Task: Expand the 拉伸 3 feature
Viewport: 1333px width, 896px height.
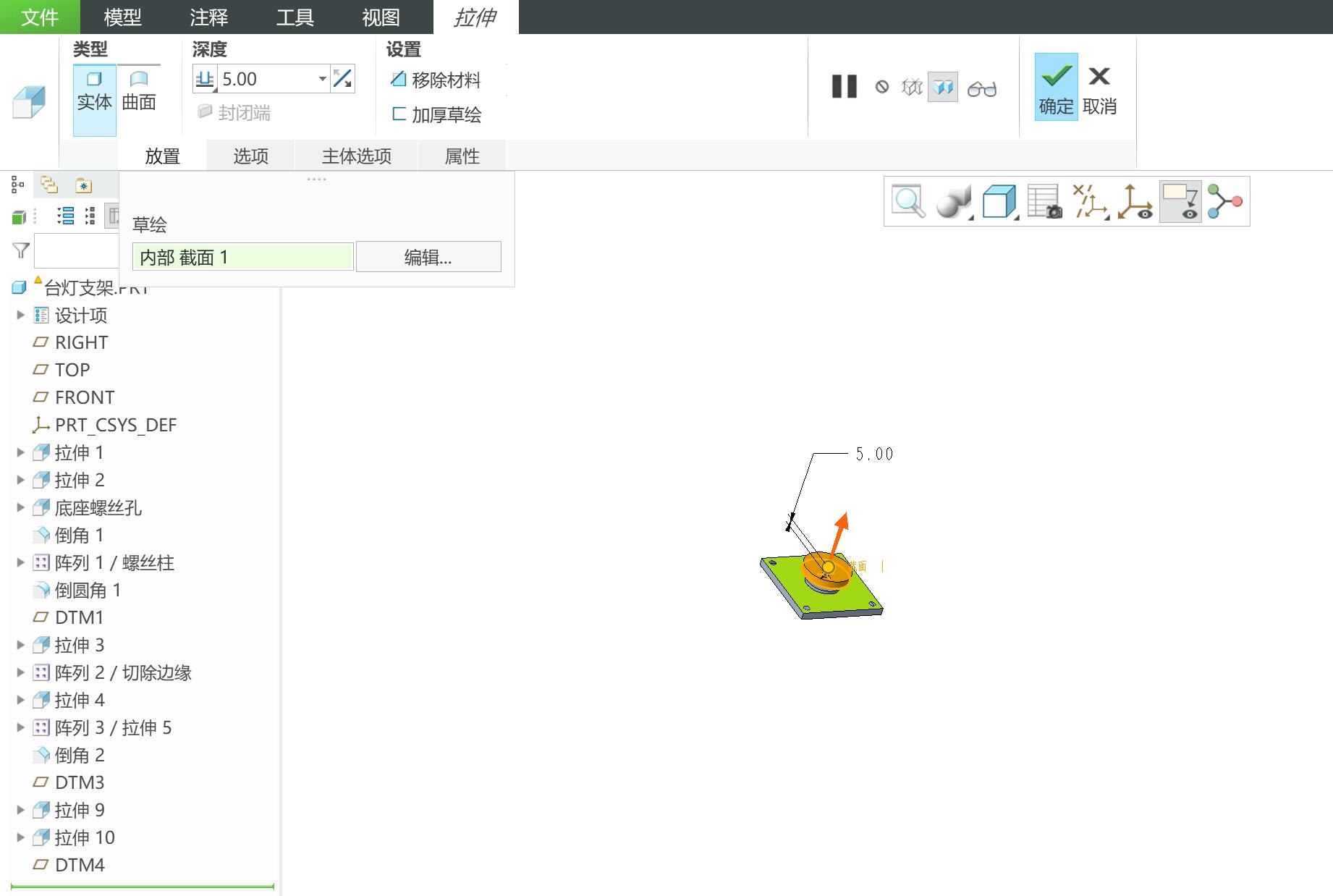Action: click(20, 645)
